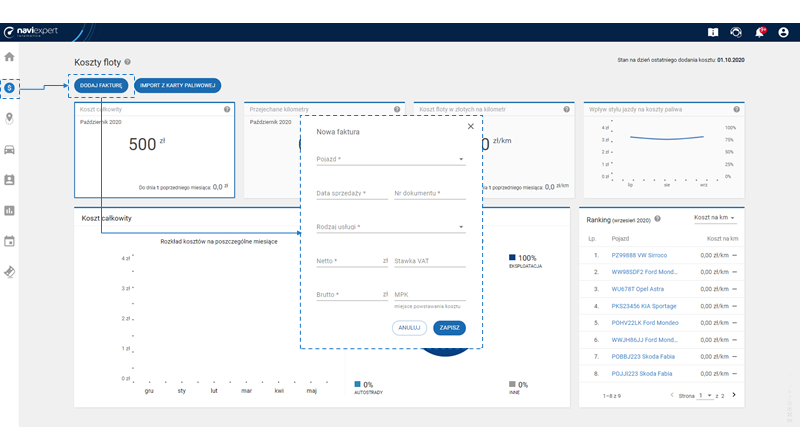This screenshot has width=800, height=428.
Task: Open the calendar icon in sidebar
Action: [x=10, y=241]
